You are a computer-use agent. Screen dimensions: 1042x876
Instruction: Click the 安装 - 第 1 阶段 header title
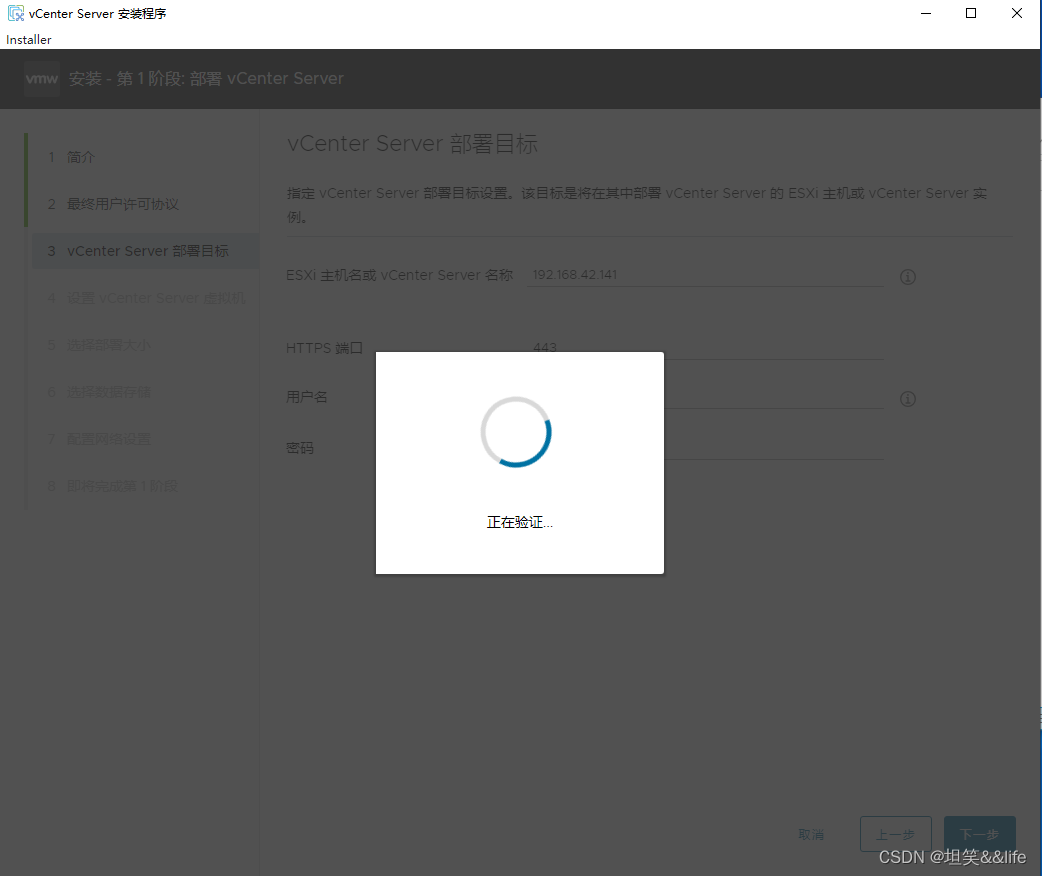coord(206,78)
